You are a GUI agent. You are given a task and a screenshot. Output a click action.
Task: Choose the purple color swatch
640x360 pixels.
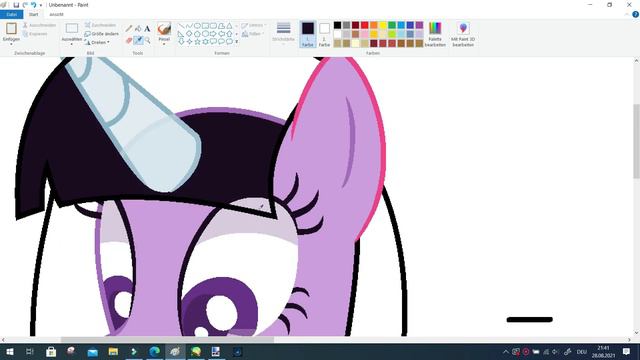point(419,25)
